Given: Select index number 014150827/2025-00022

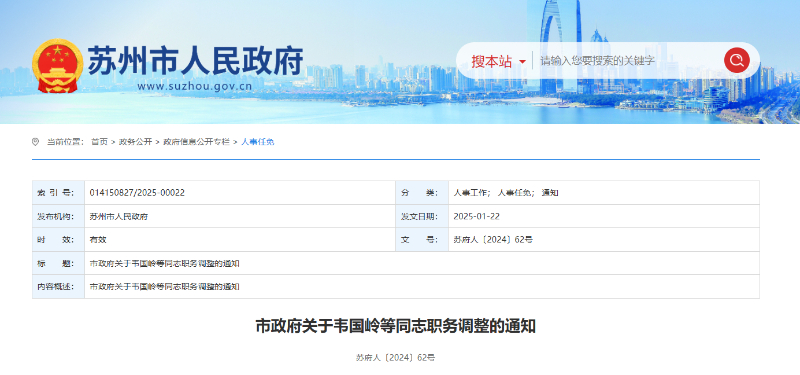Looking at the screenshot, I should click(x=137, y=193).
